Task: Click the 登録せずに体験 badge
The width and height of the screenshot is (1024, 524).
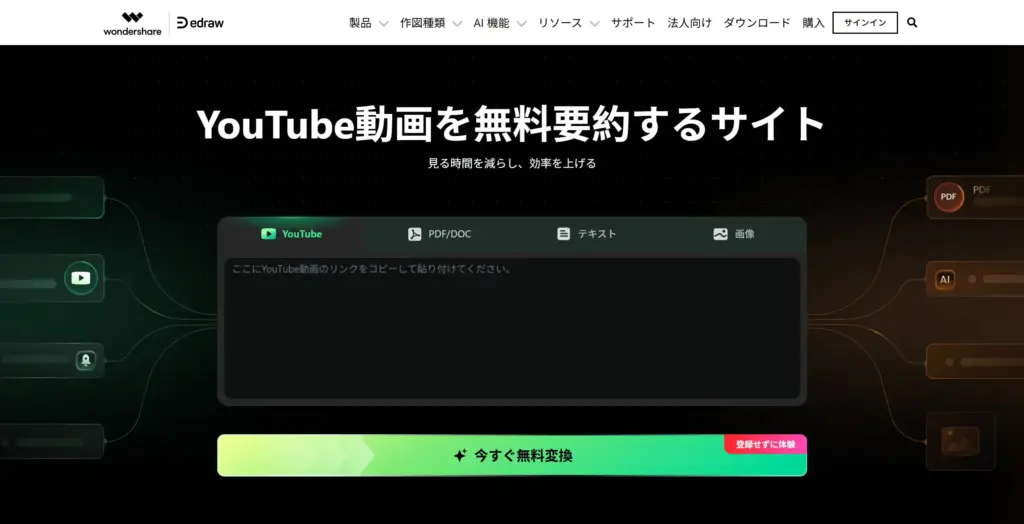Action: pos(765,444)
